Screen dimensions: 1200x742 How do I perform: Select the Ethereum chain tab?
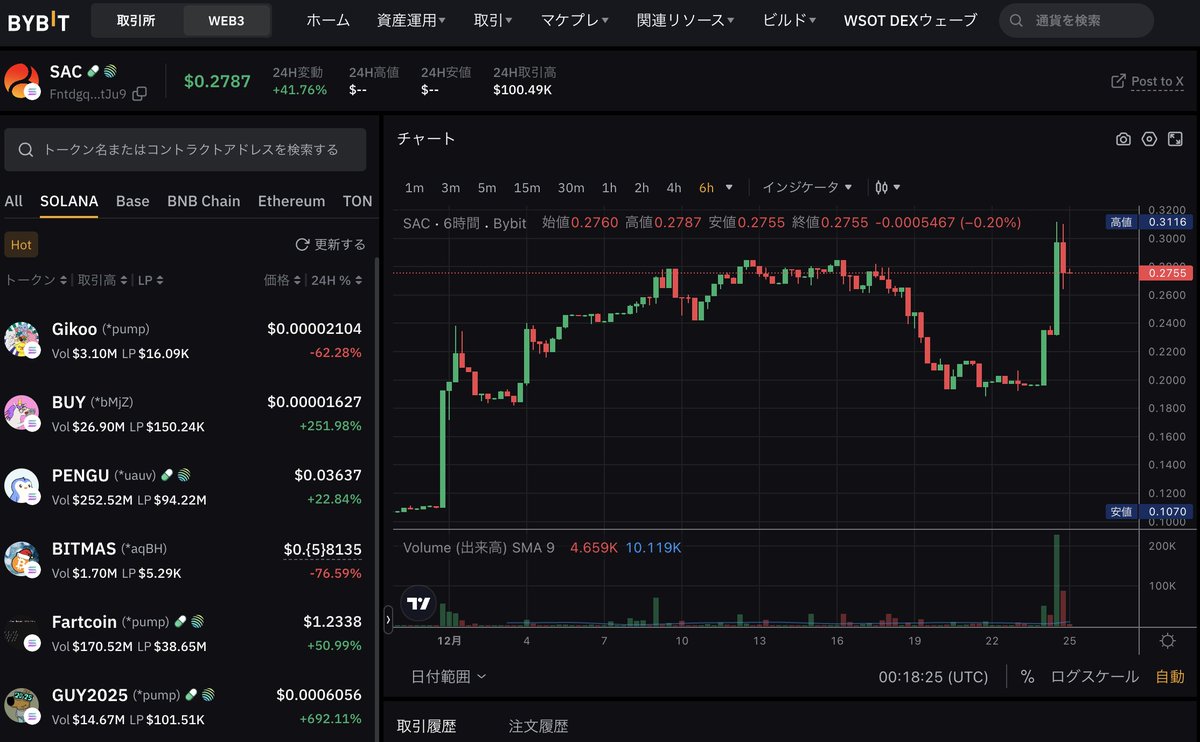[x=291, y=201]
